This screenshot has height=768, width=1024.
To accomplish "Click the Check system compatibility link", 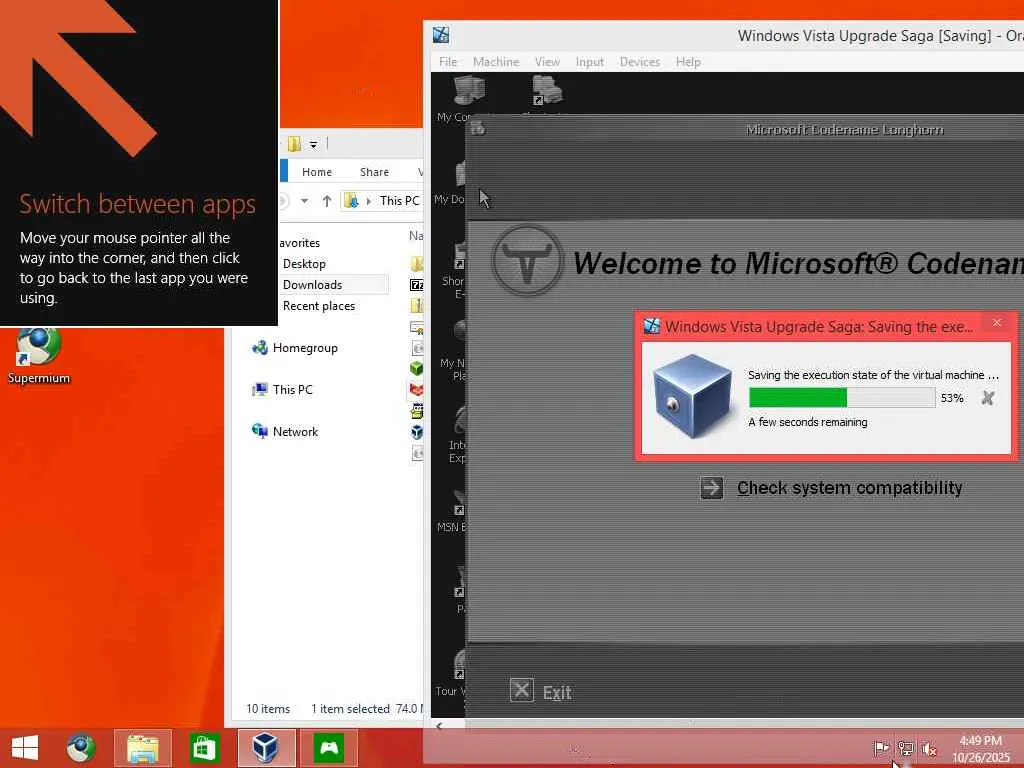I will tap(850, 488).
